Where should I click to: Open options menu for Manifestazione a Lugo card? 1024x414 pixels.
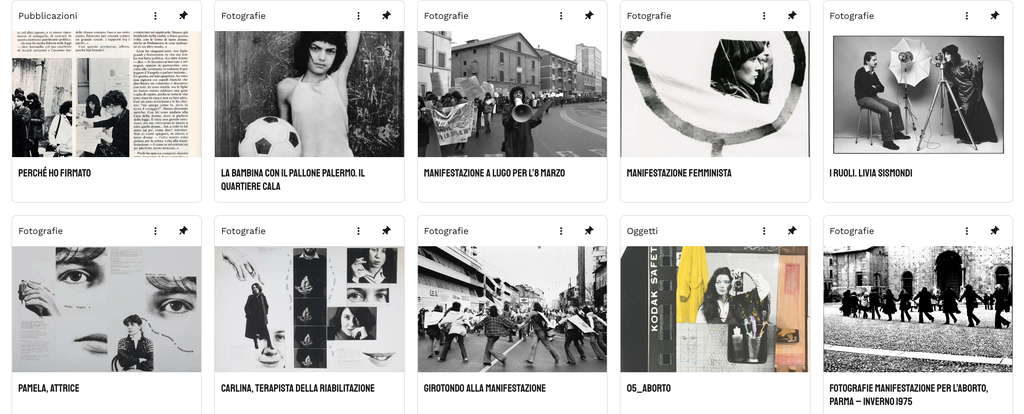tap(561, 16)
